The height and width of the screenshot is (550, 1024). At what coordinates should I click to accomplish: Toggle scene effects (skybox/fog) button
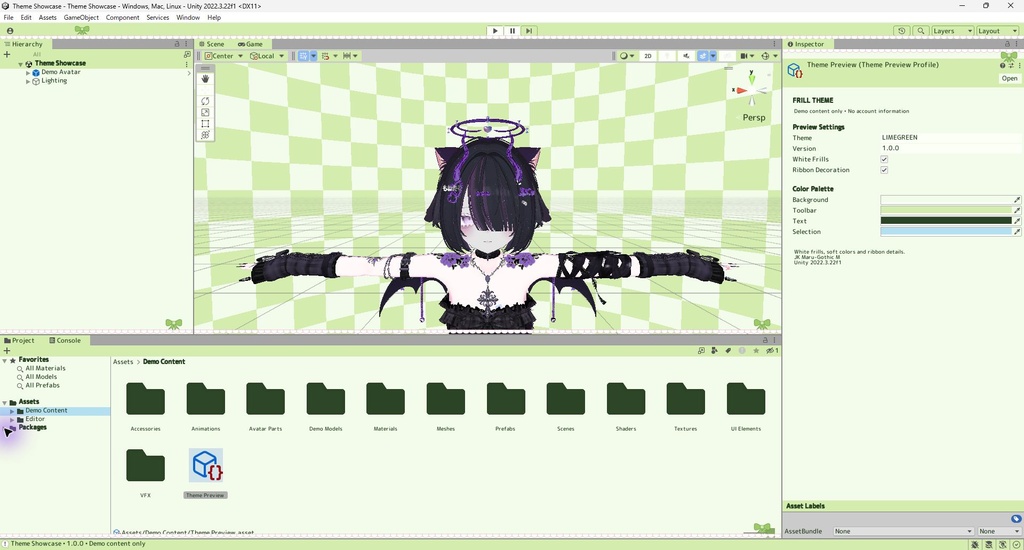(703, 56)
